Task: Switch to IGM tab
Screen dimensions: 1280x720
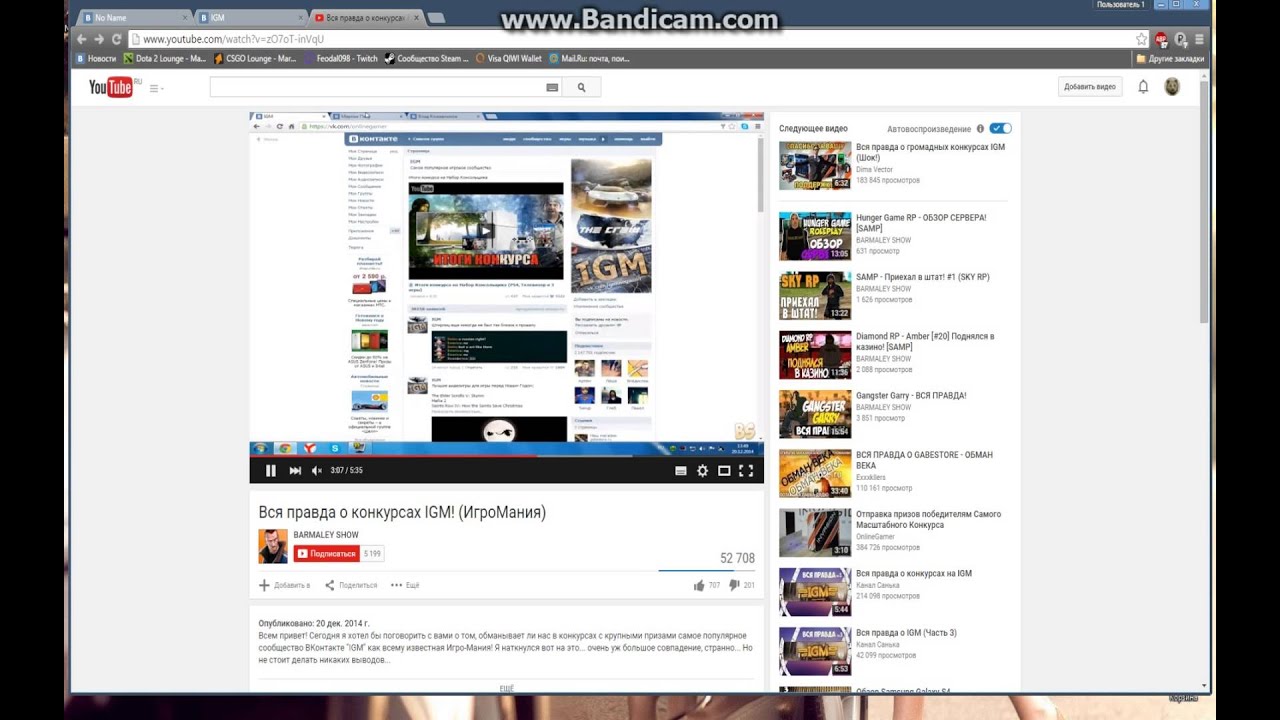Action: pos(250,17)
